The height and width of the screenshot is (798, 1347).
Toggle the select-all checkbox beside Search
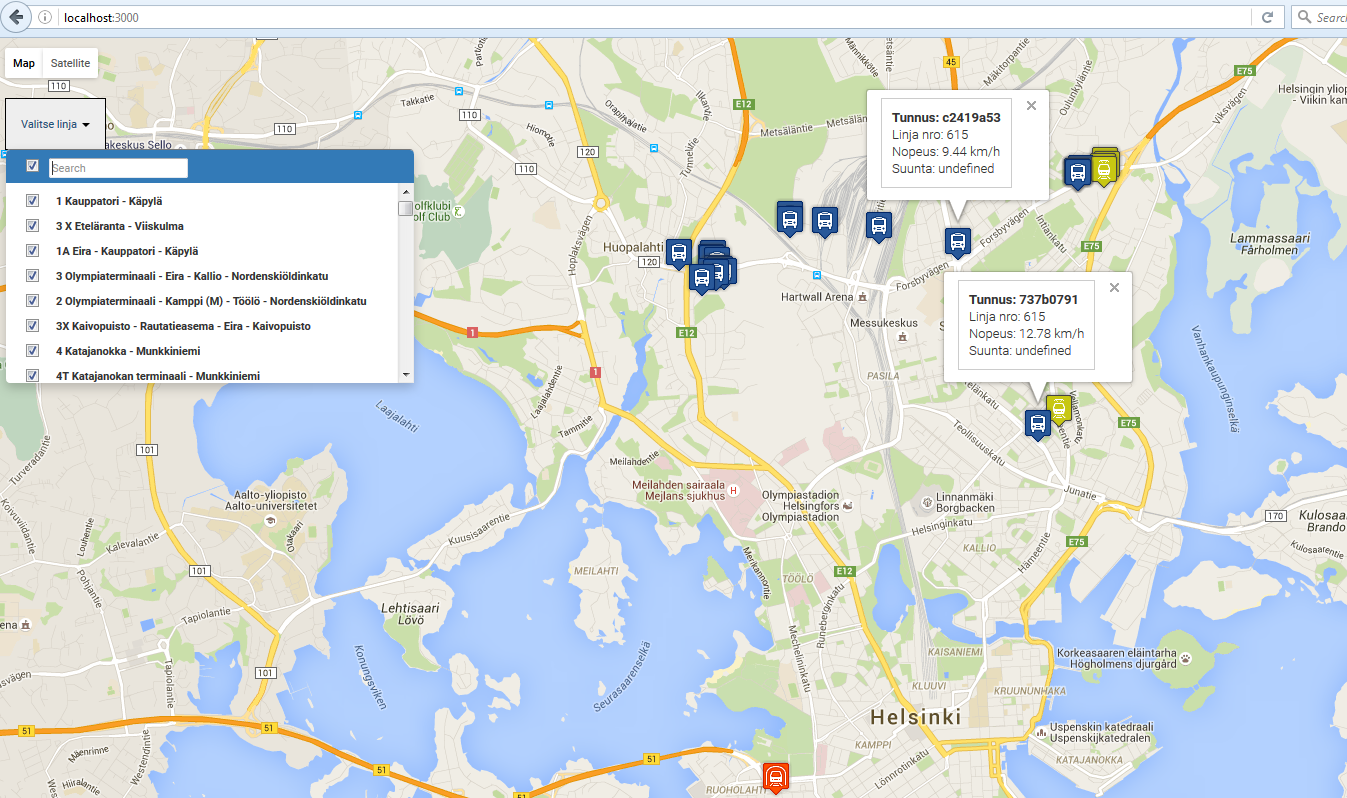(x=32, y=166)
